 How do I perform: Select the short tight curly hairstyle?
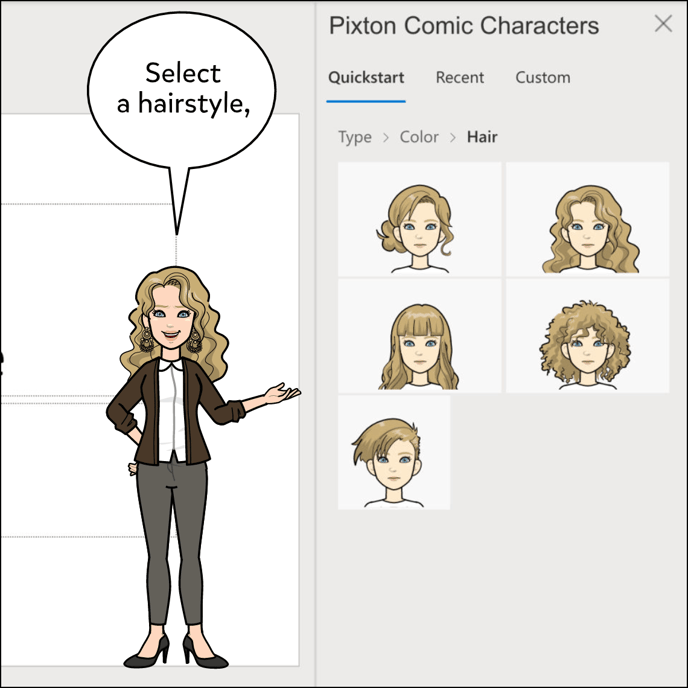click(587, 336)
